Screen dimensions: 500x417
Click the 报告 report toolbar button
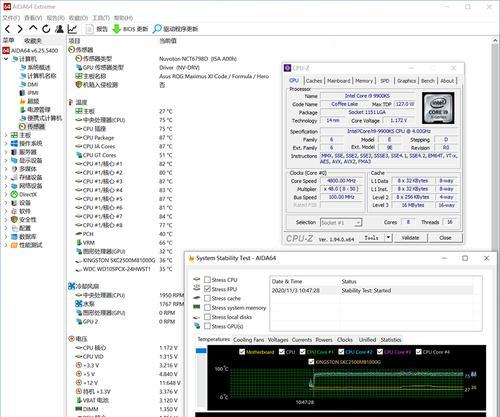97,29
